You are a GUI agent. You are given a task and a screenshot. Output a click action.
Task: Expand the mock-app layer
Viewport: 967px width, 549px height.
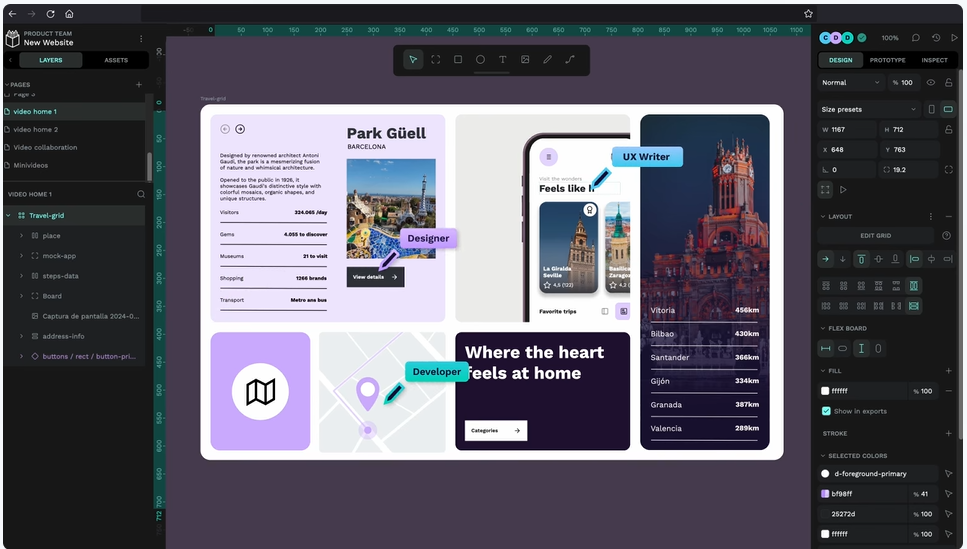21,255
